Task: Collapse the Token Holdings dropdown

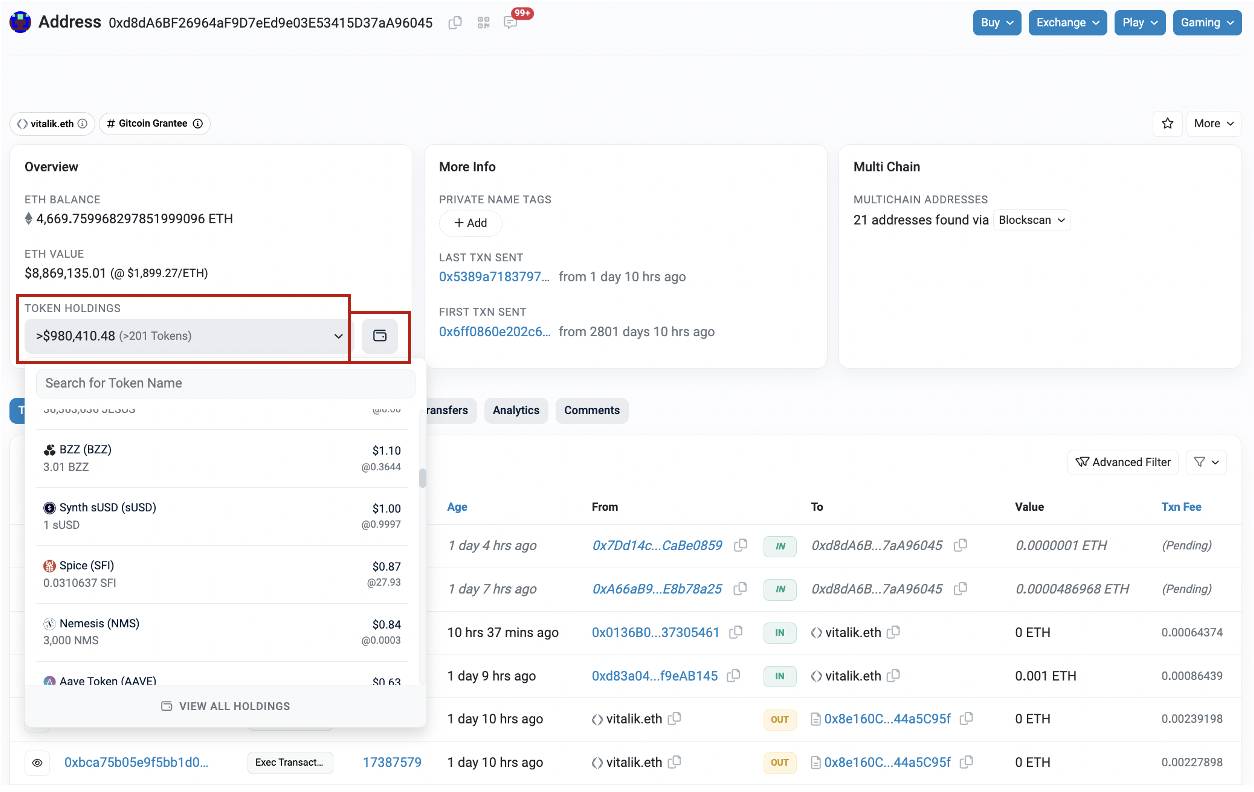Action: [x=187, y=336]
